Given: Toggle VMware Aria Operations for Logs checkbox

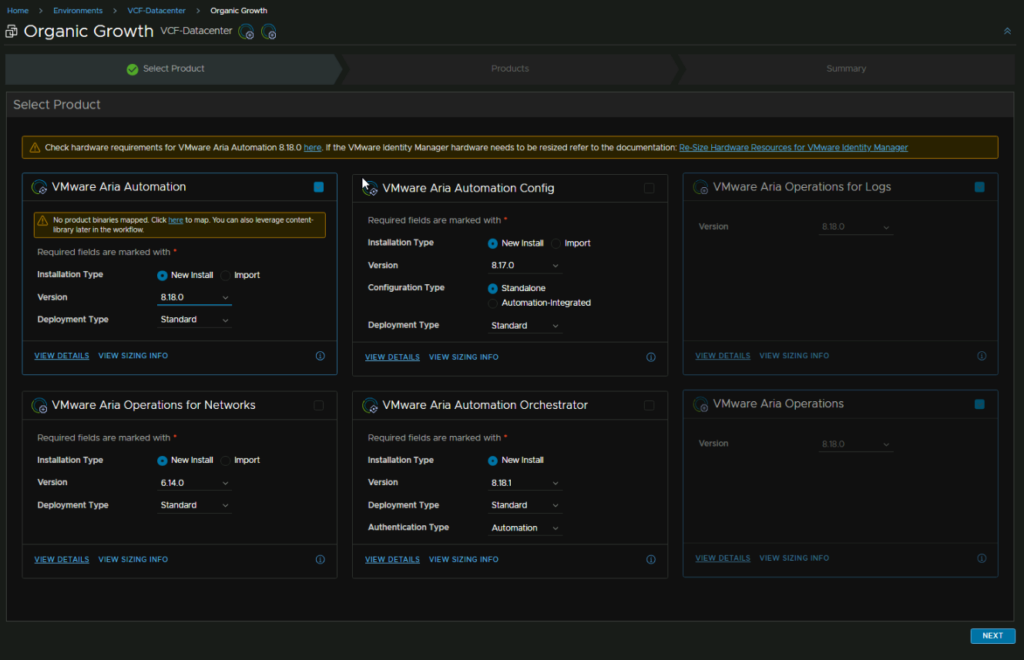Looking at the screenshot, I should 980,187.
